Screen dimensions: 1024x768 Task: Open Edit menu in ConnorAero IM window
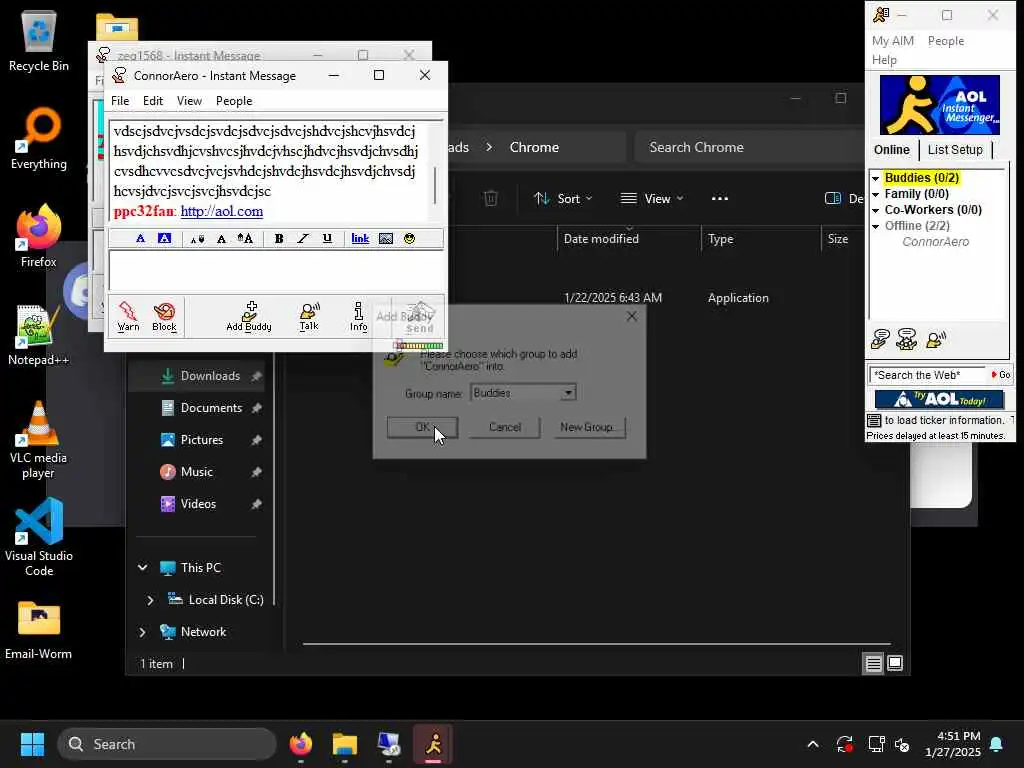pyautogui.click(x=153, y=101)
